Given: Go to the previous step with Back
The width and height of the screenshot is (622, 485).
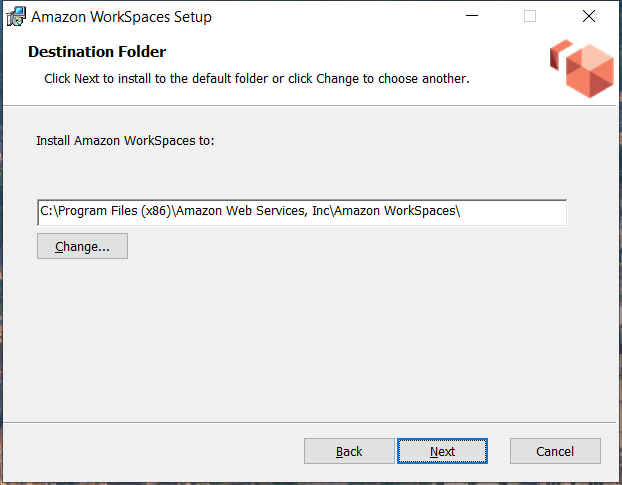Looking at the screenshot, I should [x=349, y=451].
